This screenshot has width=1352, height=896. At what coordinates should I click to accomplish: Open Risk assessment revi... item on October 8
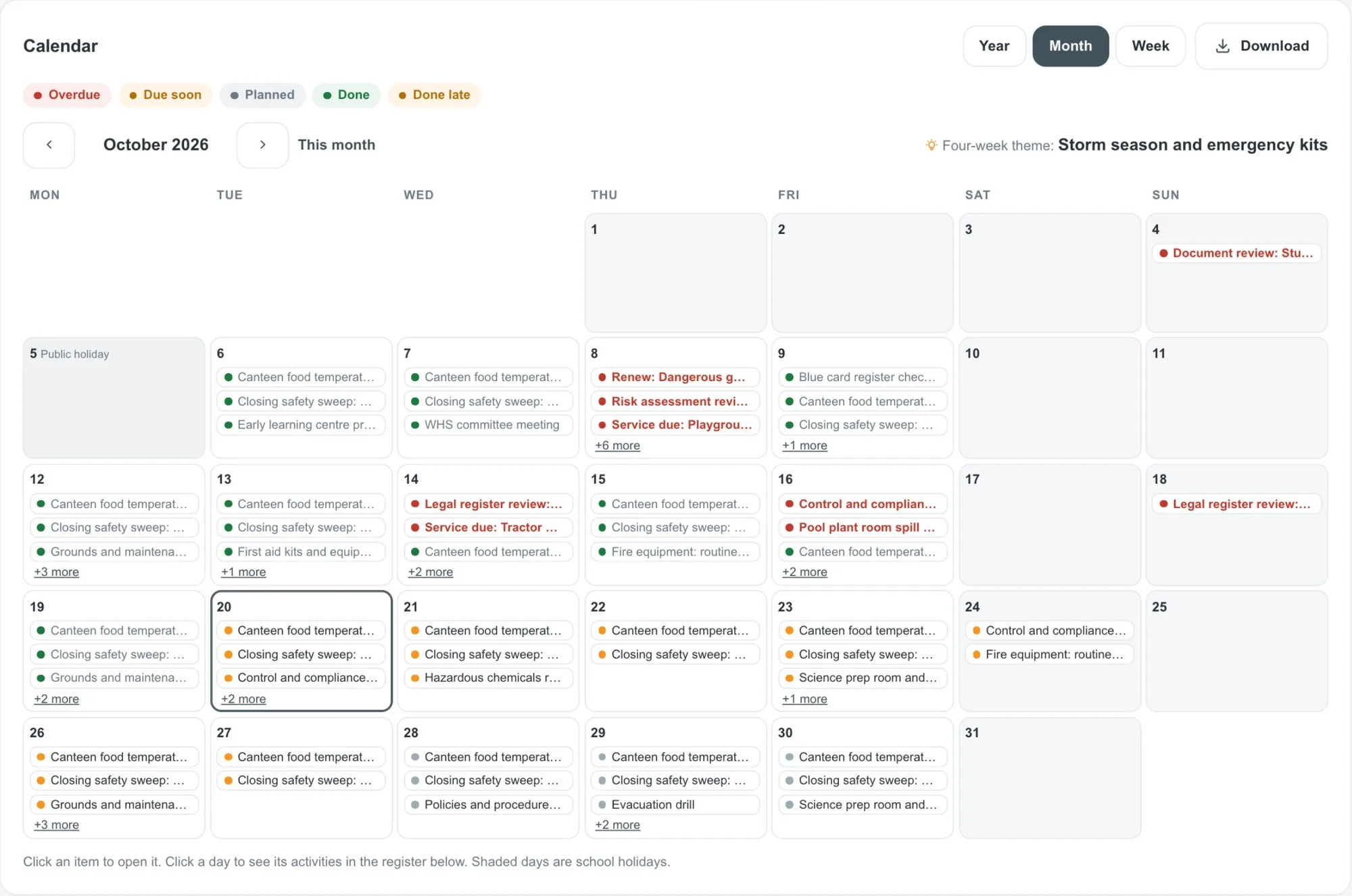pyautogui.click(x=675, y=401)
